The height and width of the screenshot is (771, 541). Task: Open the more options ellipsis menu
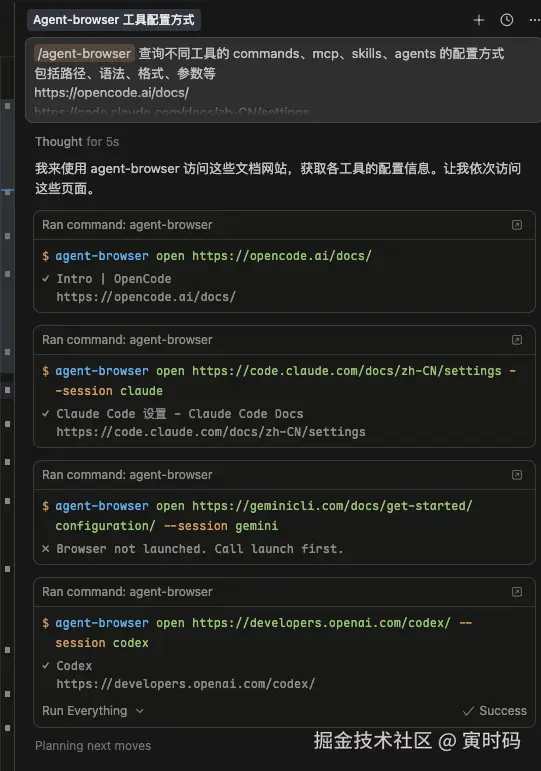click(x=535, y=20)
